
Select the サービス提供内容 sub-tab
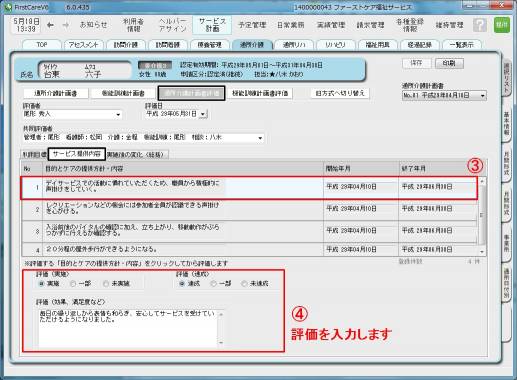[x=77, y=154]
